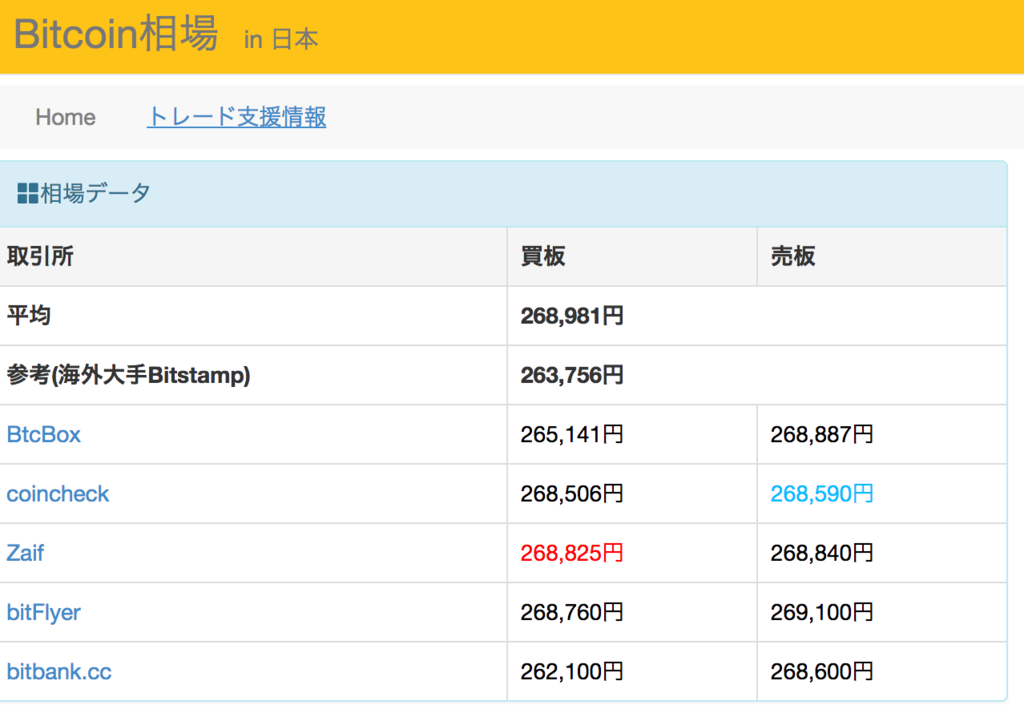The height and width of the screenshot is (713, 1024).
Task: Select bitbank.cc ask 268,600円
Action: pyautogui.click(x=822, y=672)
